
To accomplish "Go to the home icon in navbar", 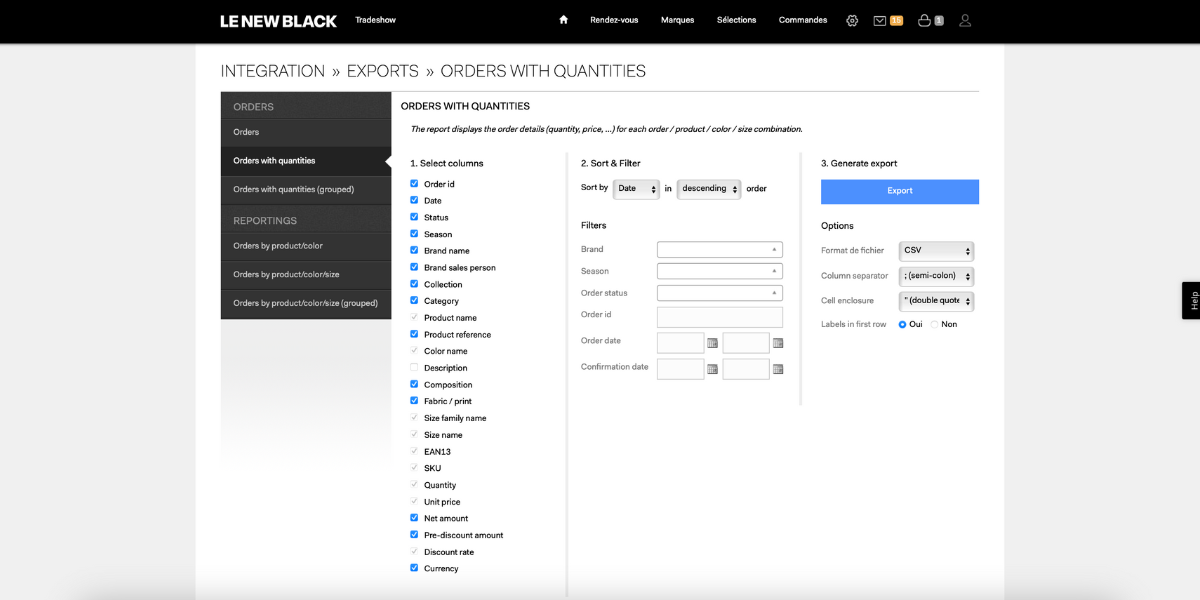I will [x=563, y=20].
